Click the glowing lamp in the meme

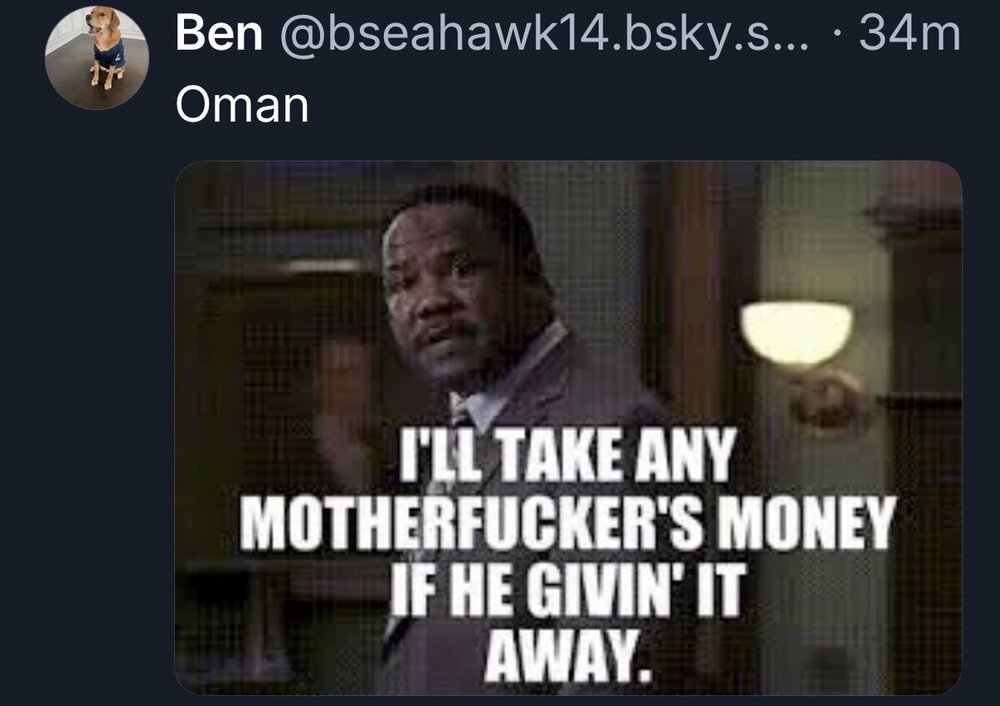click(x=796, y=333)
